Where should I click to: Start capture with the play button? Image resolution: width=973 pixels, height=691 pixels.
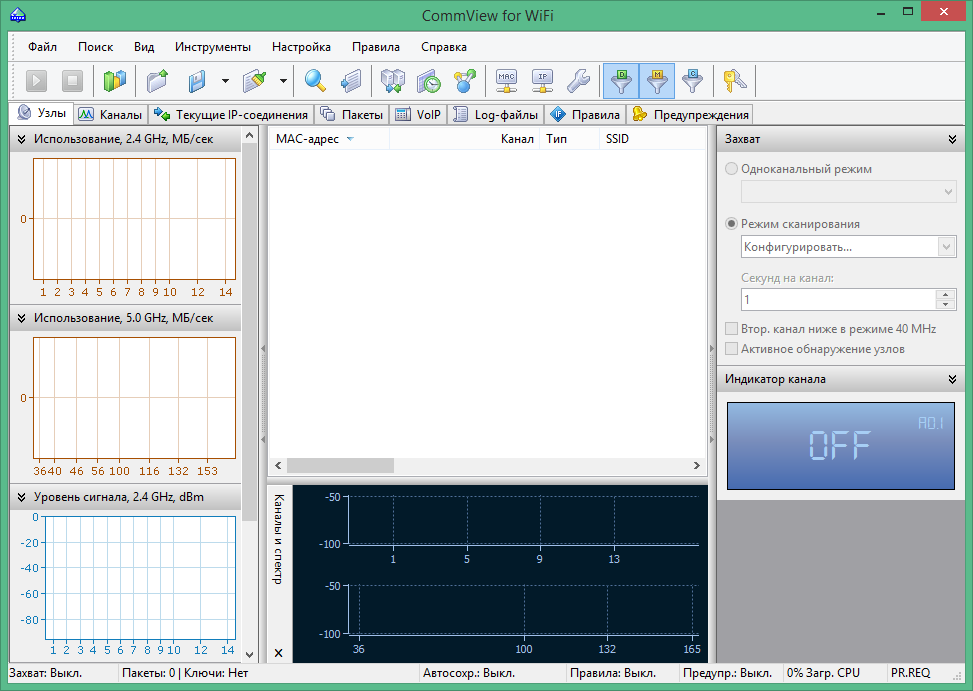click(x=36, y=81)
